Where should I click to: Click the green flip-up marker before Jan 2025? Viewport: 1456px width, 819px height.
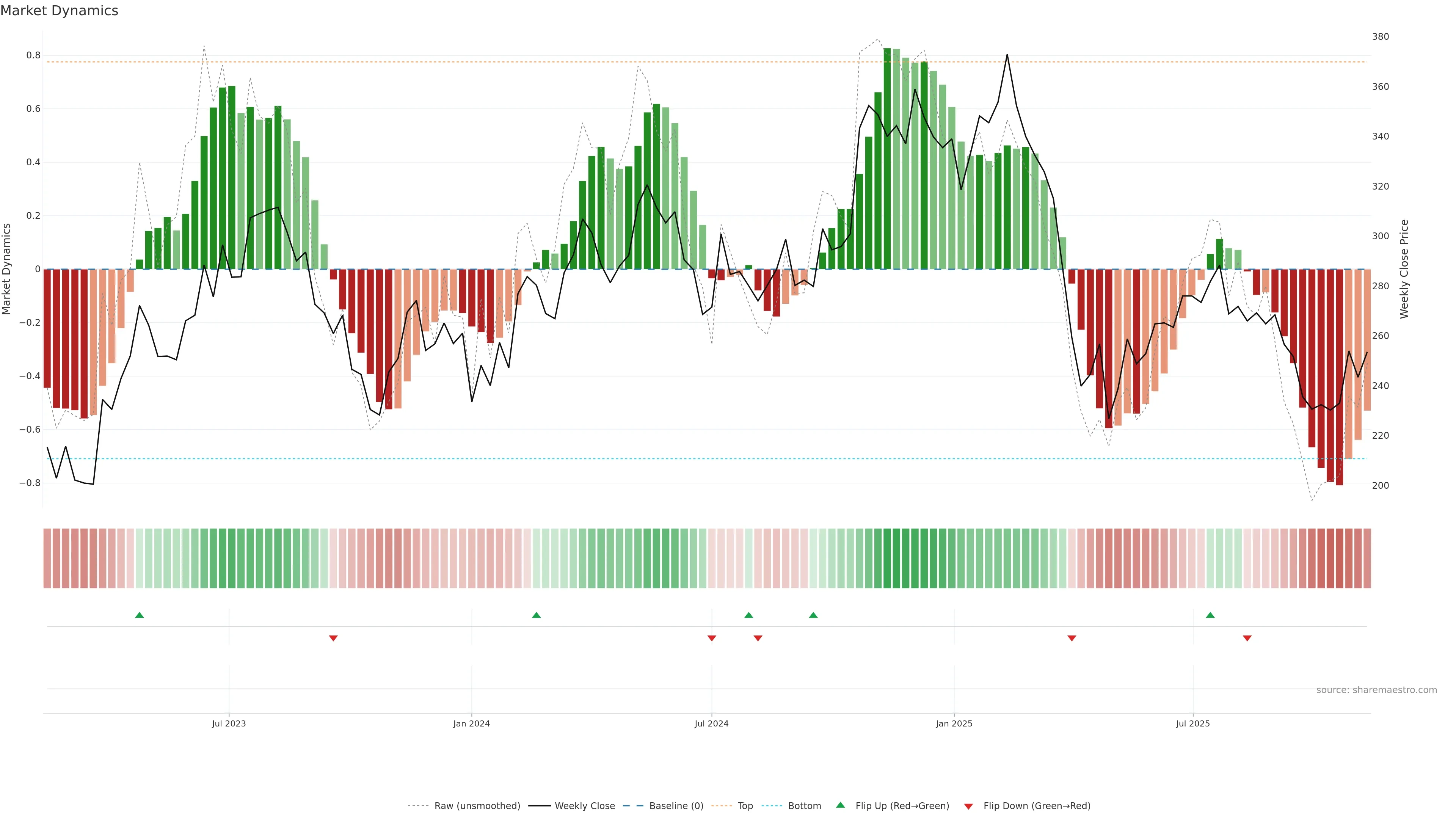813,615
